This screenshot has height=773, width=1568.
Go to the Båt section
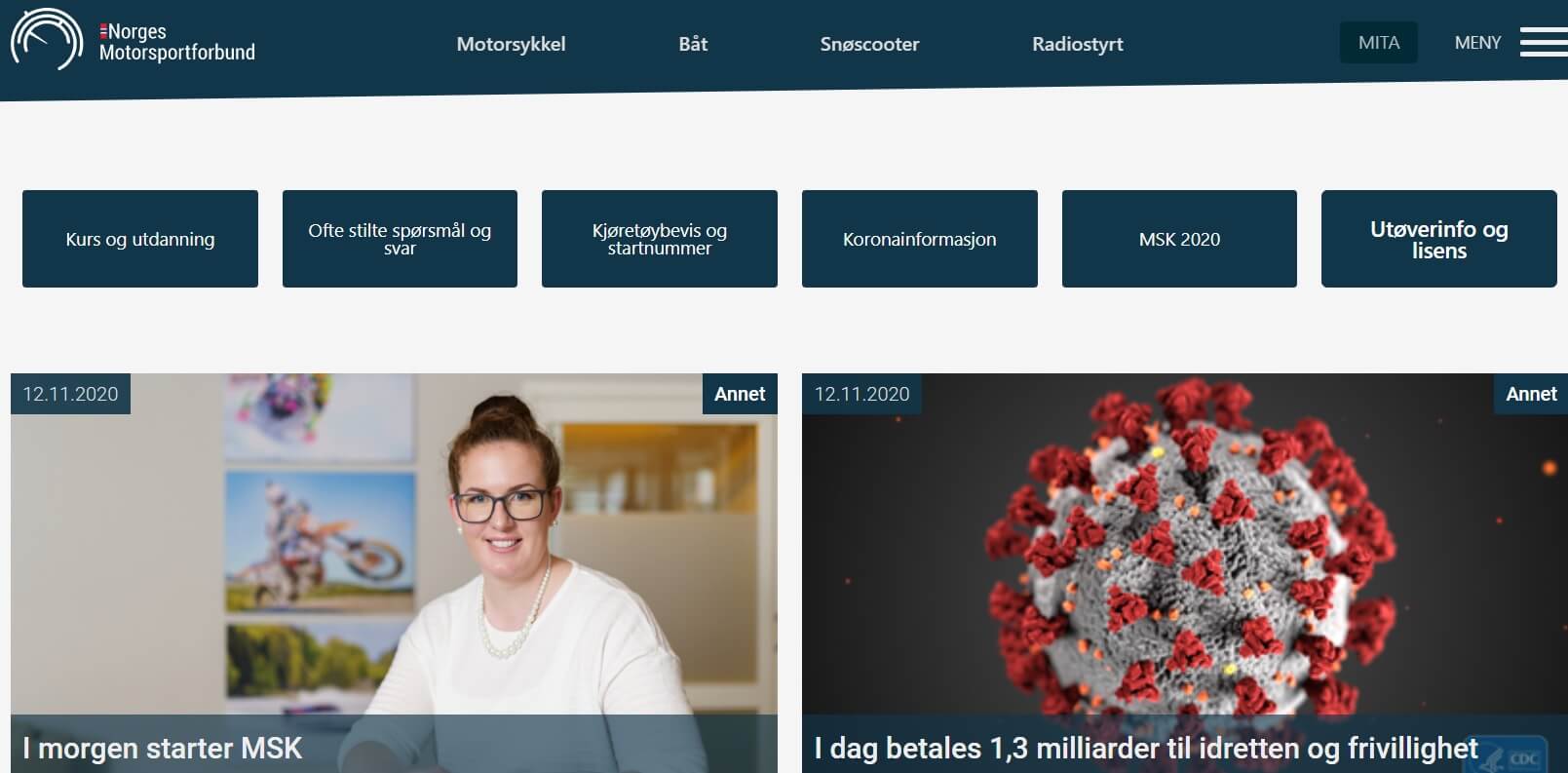[x=693, y=44]
